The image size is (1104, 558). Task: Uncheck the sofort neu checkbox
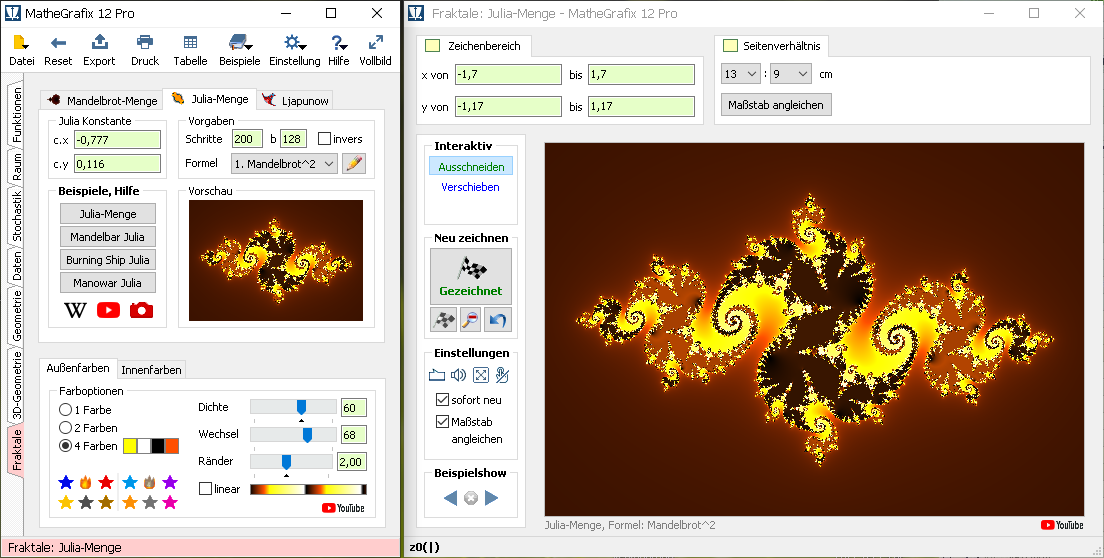(442, 400)
